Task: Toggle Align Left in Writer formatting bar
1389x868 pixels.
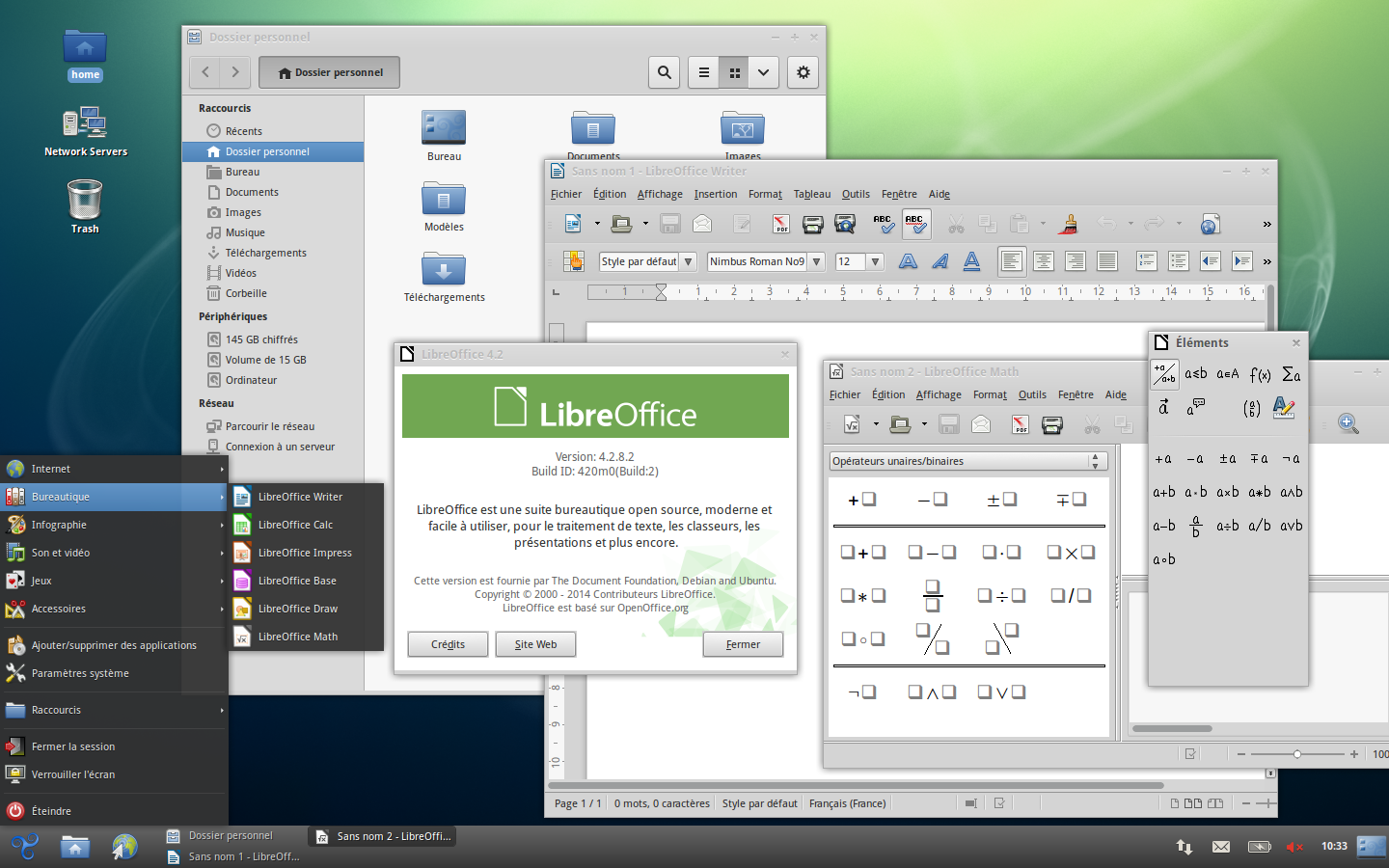Action: click(x=1011, y=261)
